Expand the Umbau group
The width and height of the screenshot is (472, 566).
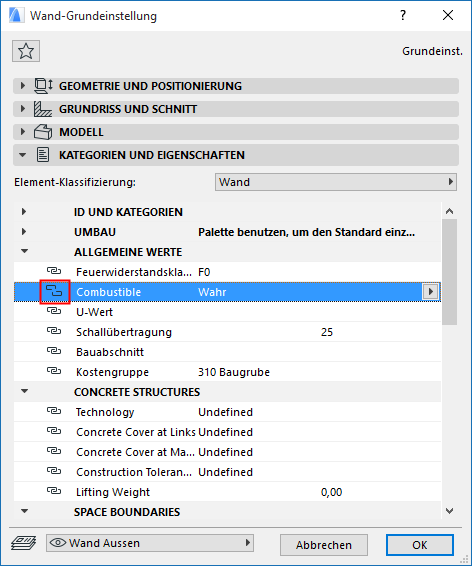point(24,231)
